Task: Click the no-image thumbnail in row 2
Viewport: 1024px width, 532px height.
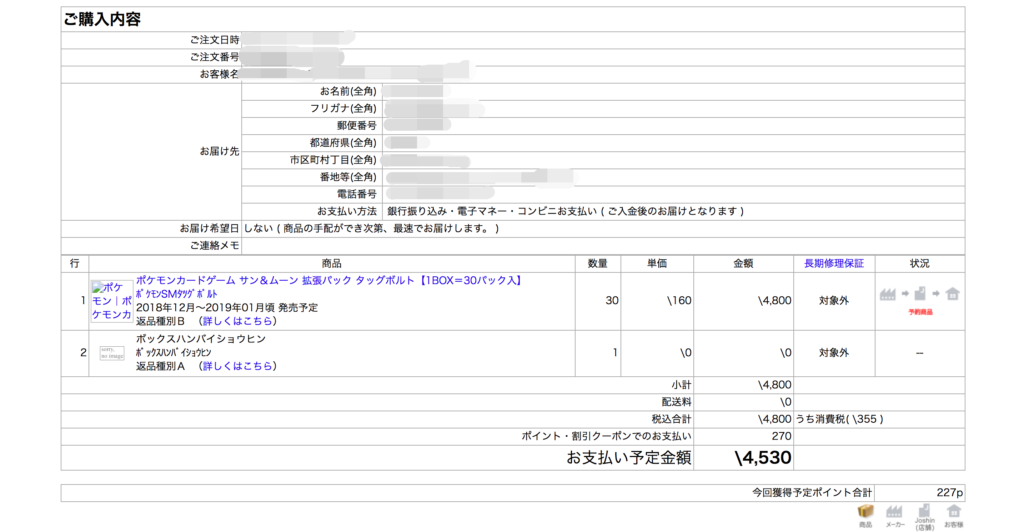Action: click(112, 353)
